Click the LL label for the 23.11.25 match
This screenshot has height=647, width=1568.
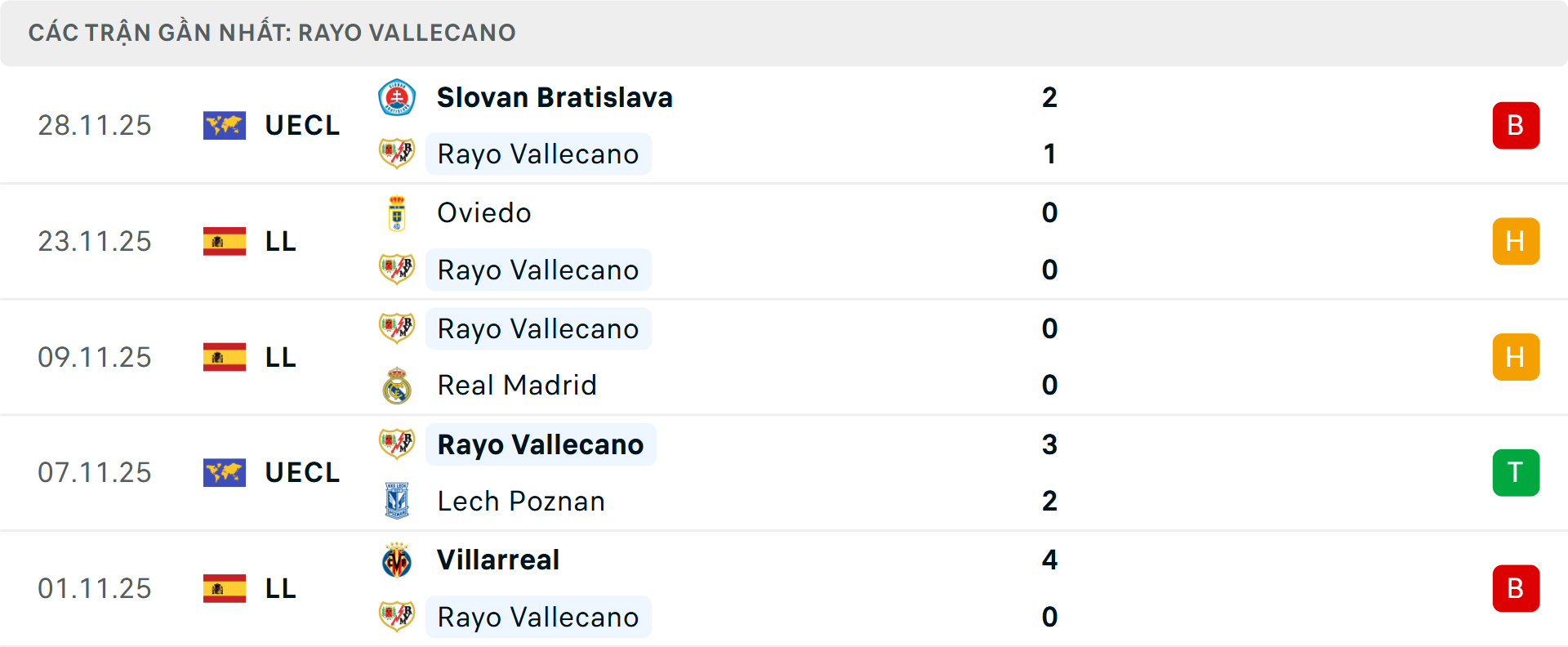tap(279, 241)
